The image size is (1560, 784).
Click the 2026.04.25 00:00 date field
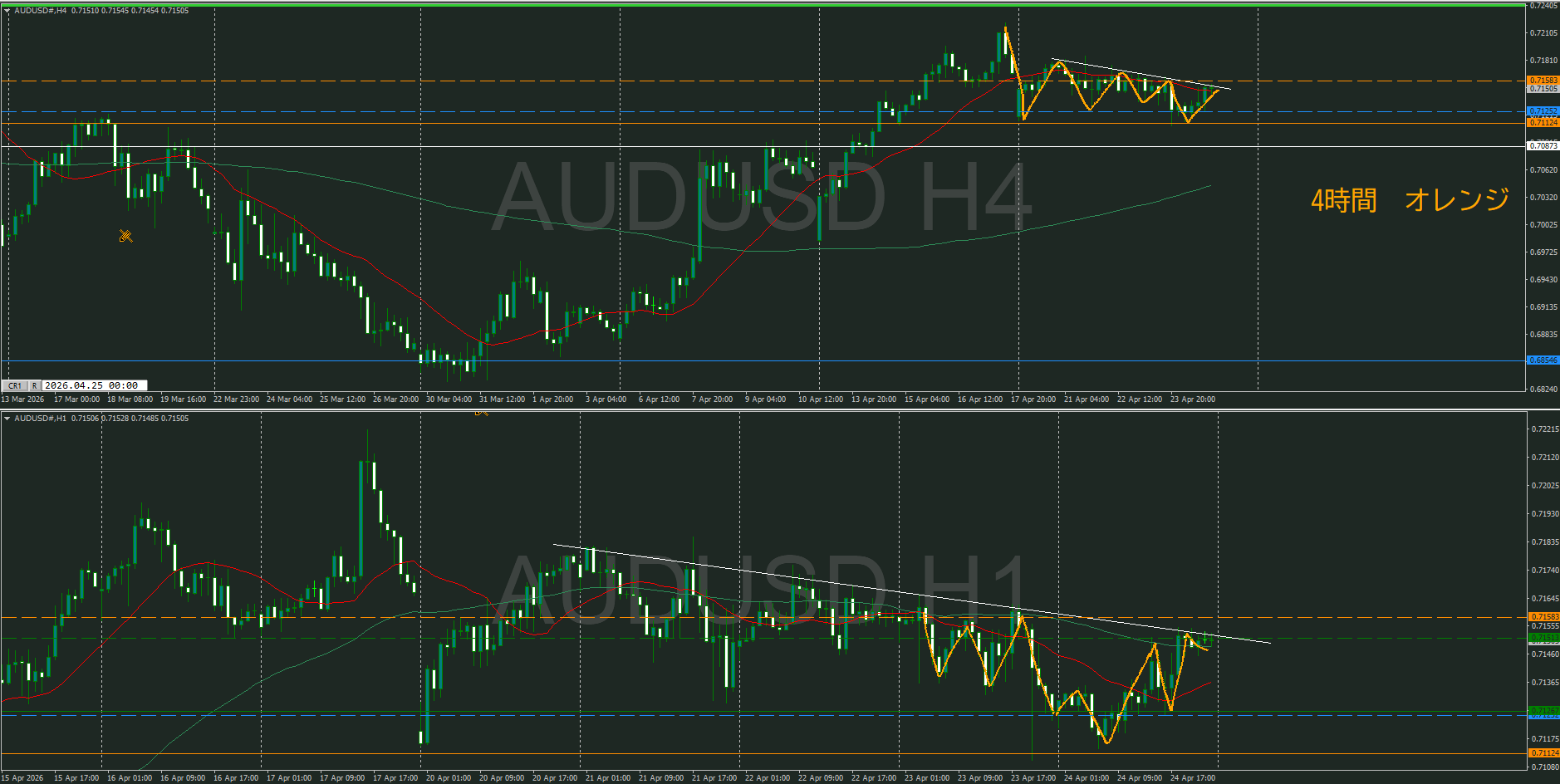(94, 385)
